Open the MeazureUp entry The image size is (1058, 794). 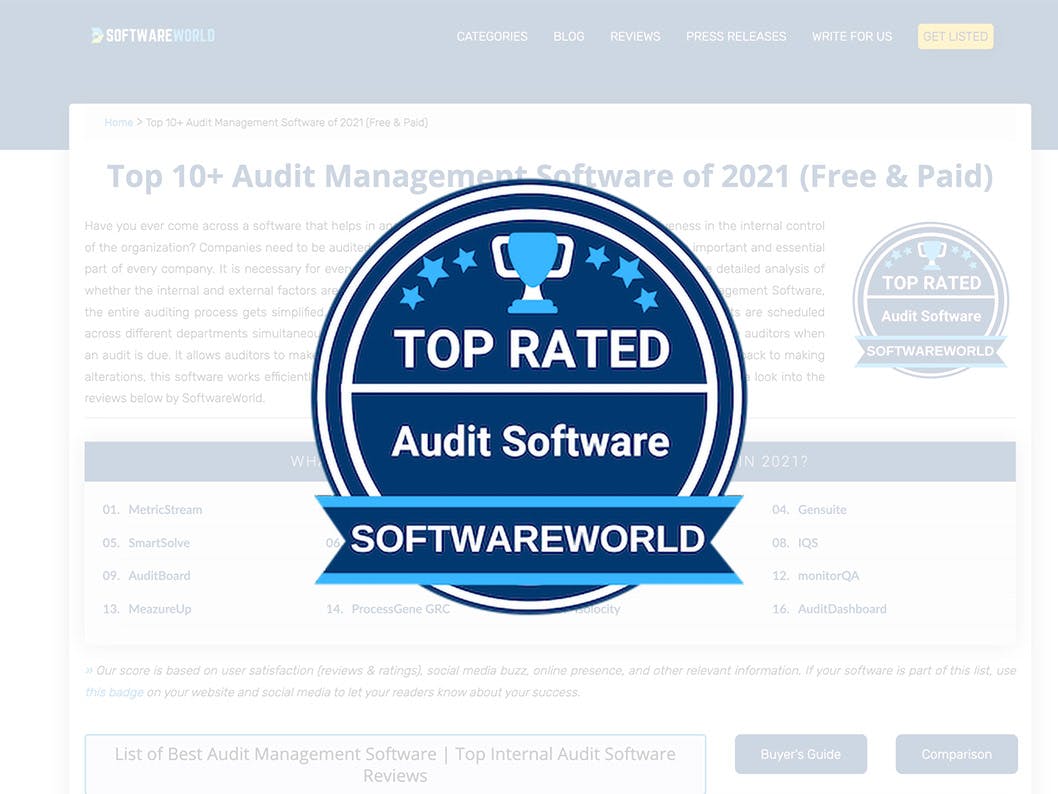160,608
